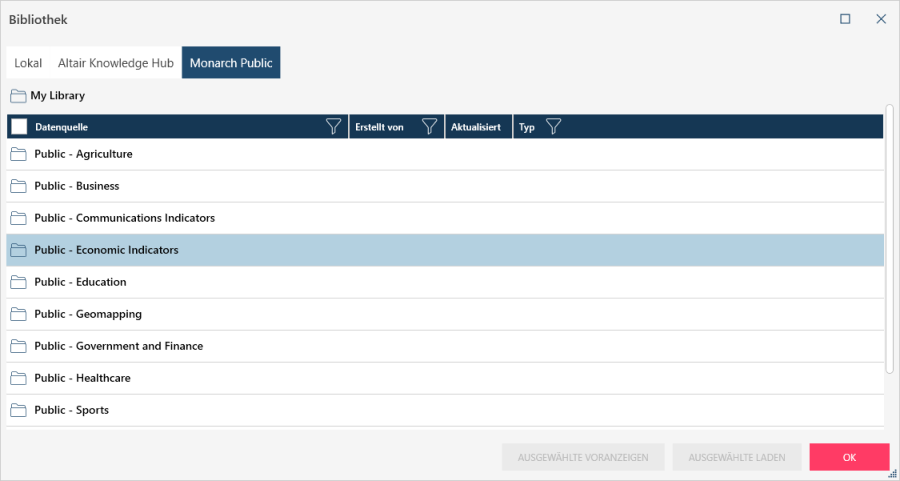The width and height of the screenshot is (900, 481).
Task: Select Public - Government and Finance folder
Action: (118, 346)
